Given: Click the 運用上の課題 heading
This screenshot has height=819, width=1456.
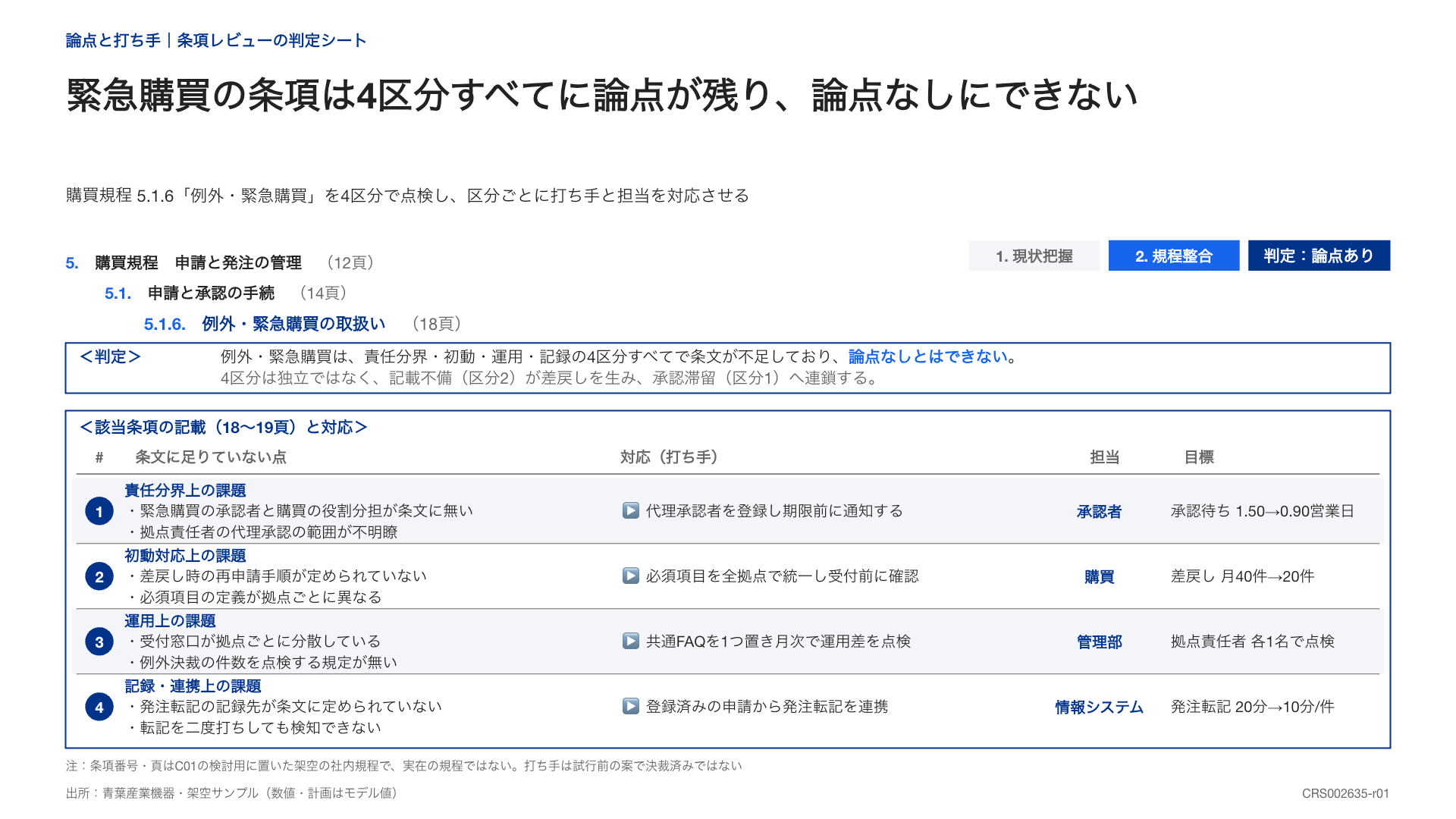Looking at the screenshot, I should click(x=170, y=621).
